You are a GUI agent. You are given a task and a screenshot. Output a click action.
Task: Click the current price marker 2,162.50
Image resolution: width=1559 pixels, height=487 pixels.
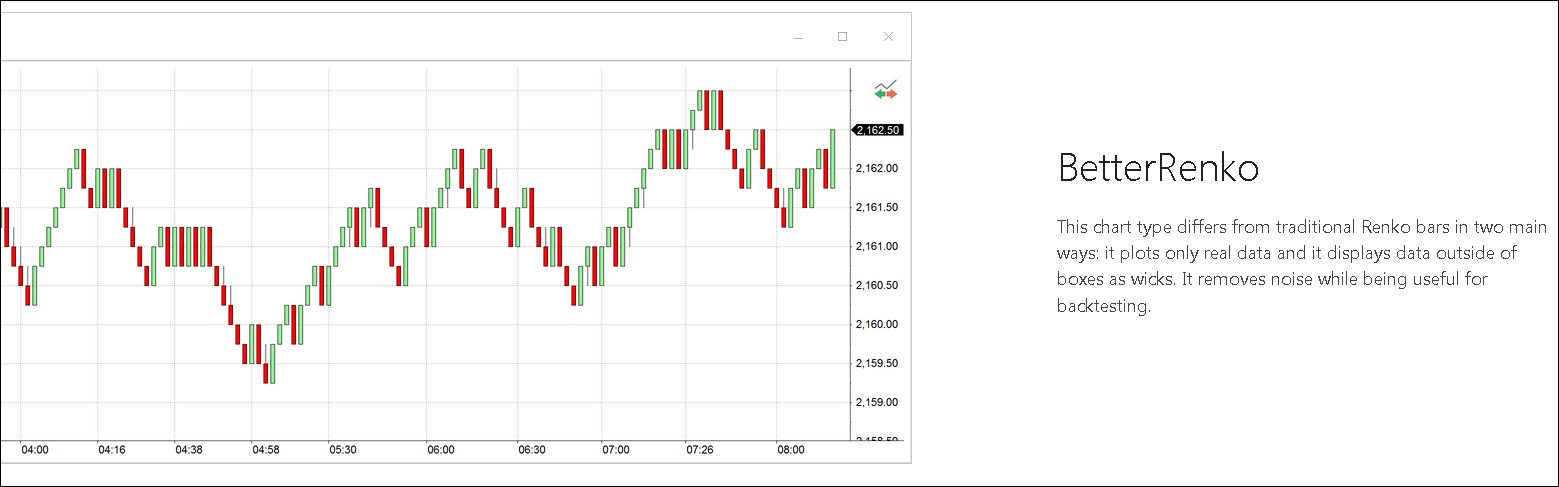coord(877,130)
